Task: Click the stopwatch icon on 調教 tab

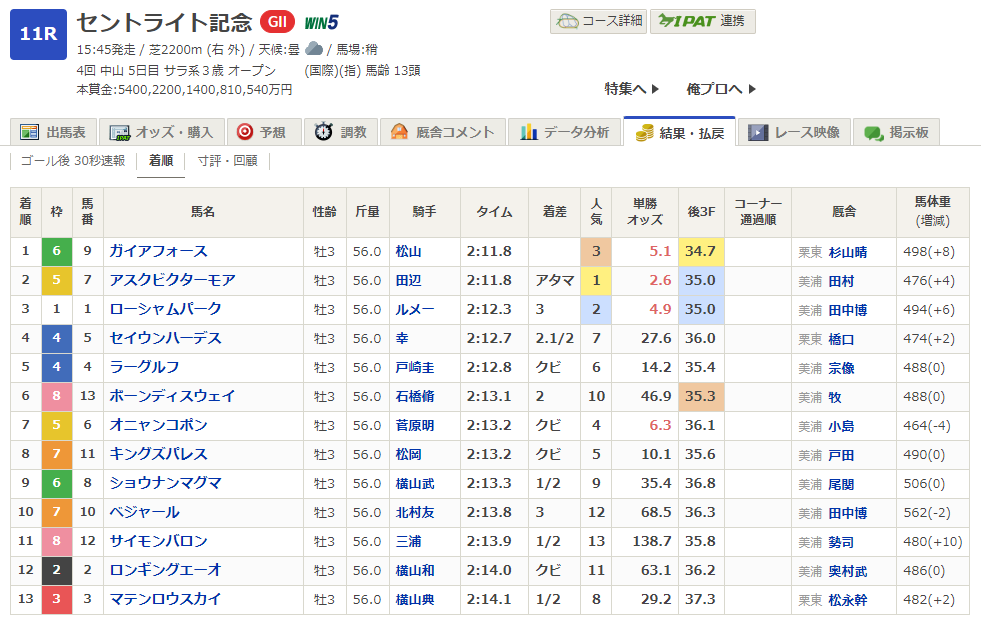Action: click(x=323, y=132)
